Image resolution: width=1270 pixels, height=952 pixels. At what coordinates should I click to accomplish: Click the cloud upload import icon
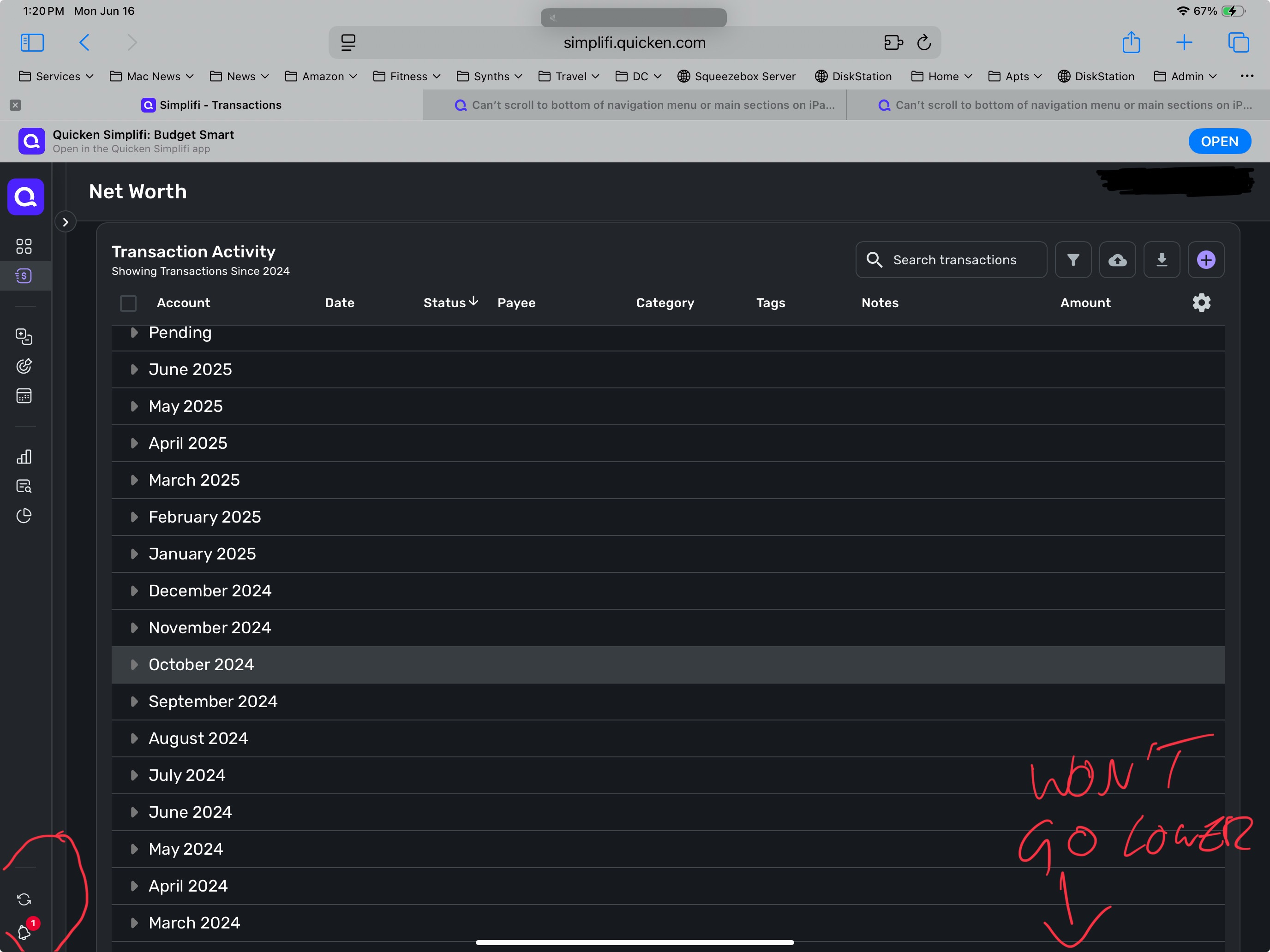[1117, 260]
